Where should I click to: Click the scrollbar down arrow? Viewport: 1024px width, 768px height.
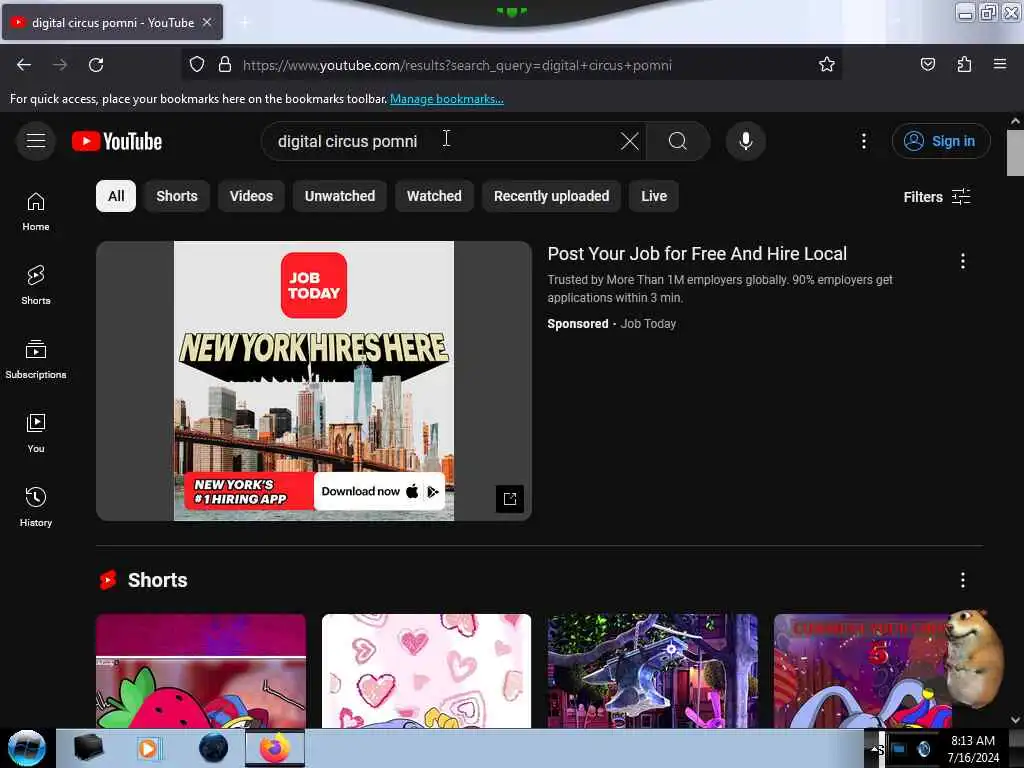(x=1015, y=720)
